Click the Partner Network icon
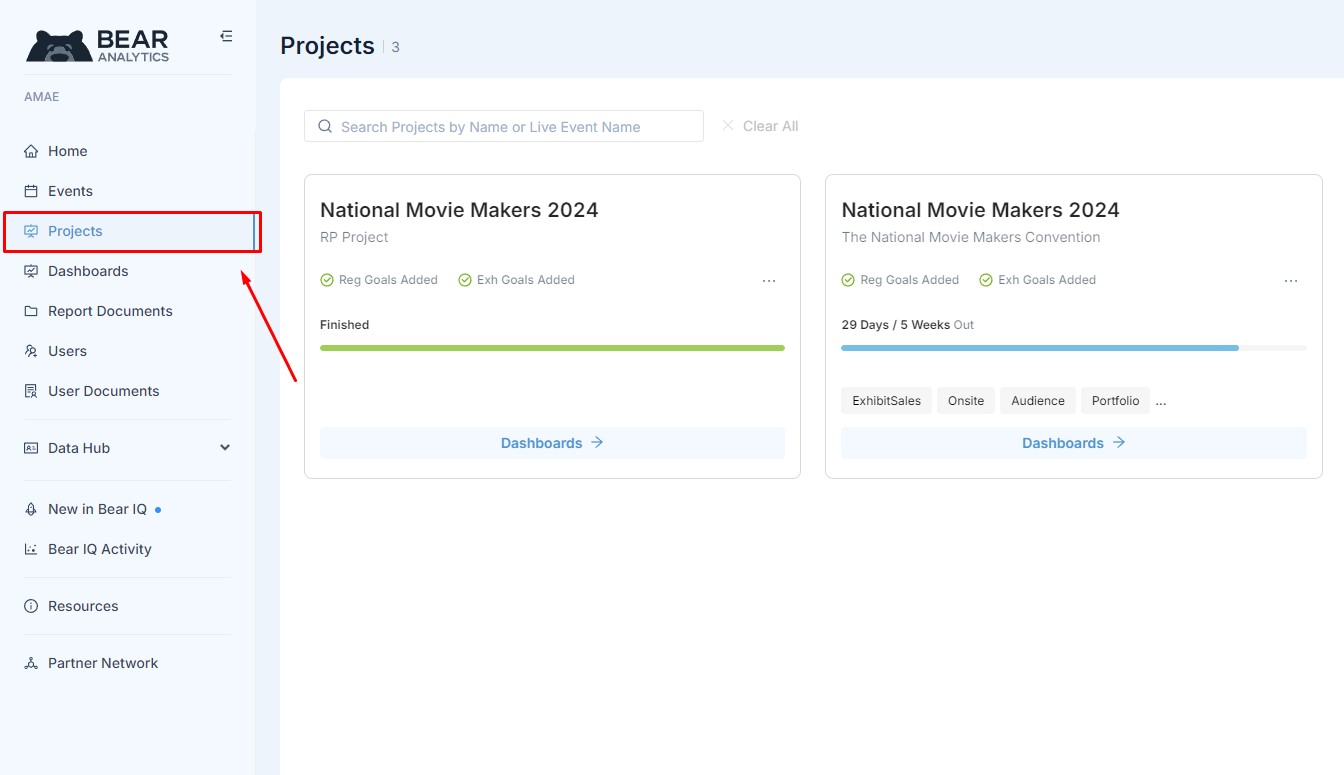Image resolution: width=1344 pixels, height=775 pixels. pos(31,663)
